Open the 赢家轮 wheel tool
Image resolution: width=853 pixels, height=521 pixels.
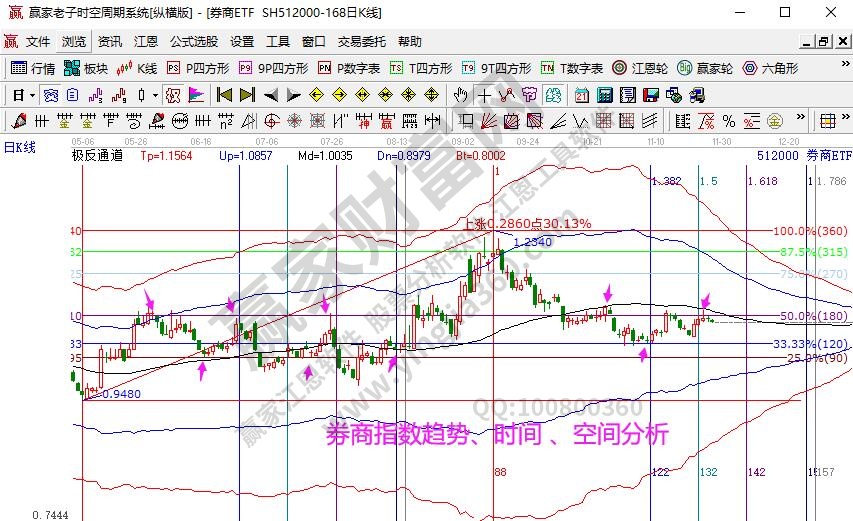[705, 68]
